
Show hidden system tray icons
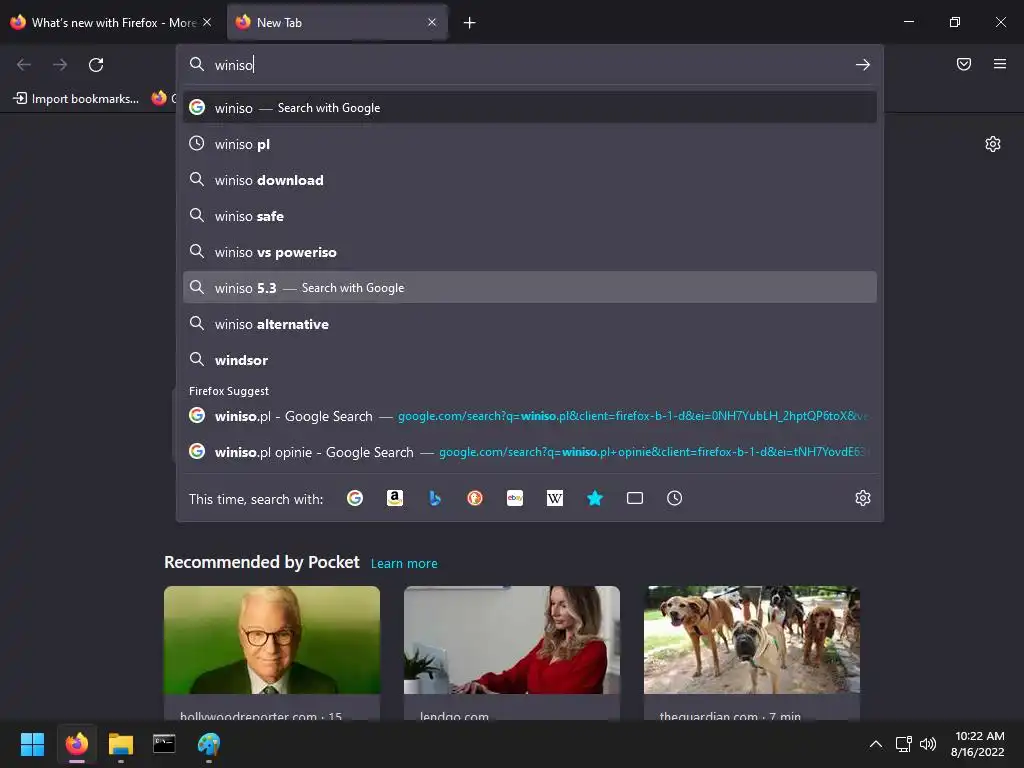[876, 744]
